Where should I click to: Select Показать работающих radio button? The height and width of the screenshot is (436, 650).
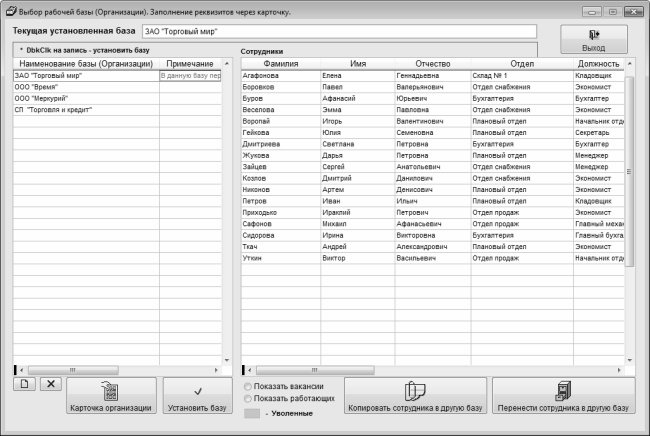pos(249,398)
